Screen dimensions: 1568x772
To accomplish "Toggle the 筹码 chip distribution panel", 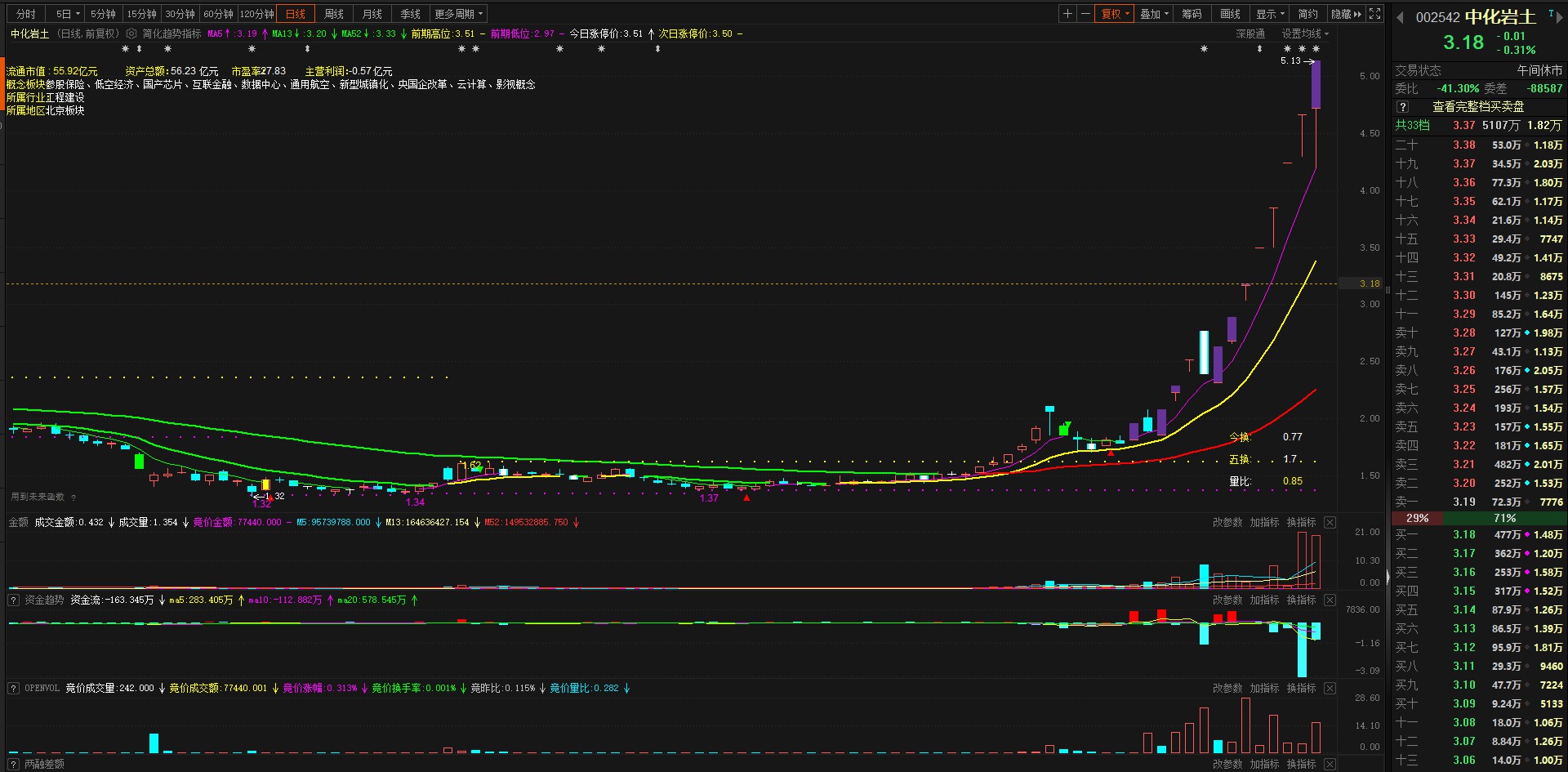I will click(x=1192, y=14).
